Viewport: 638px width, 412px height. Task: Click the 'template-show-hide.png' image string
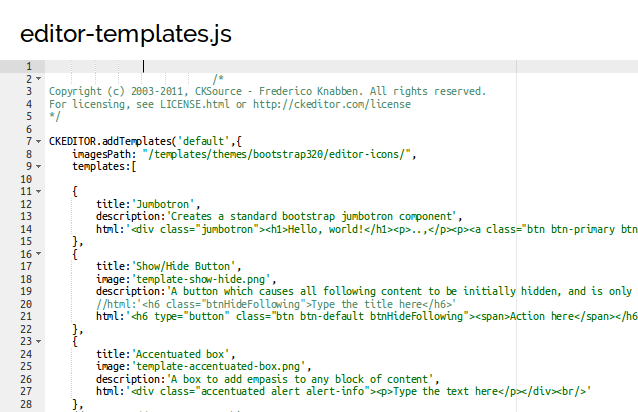201,279
